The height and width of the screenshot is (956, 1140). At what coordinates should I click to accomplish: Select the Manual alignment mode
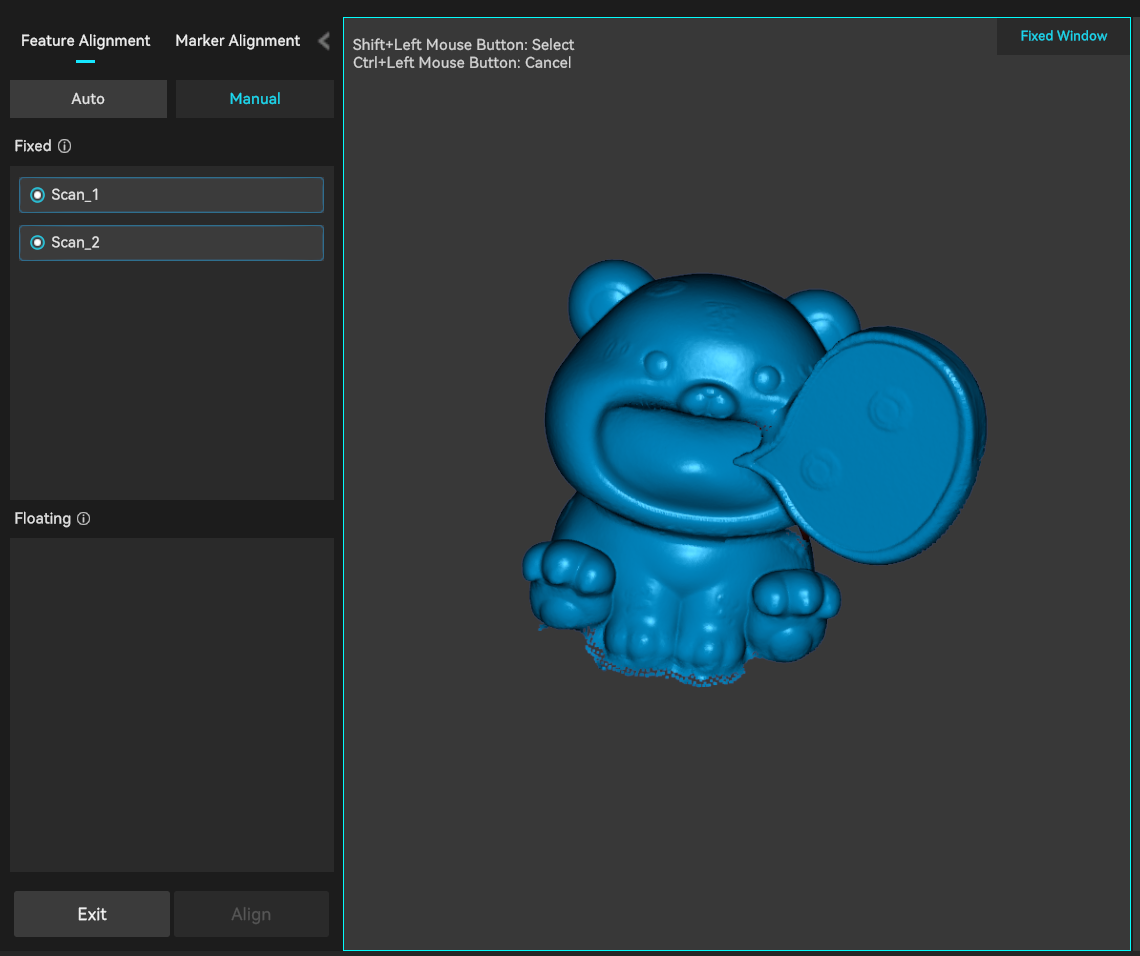[254, 99]
